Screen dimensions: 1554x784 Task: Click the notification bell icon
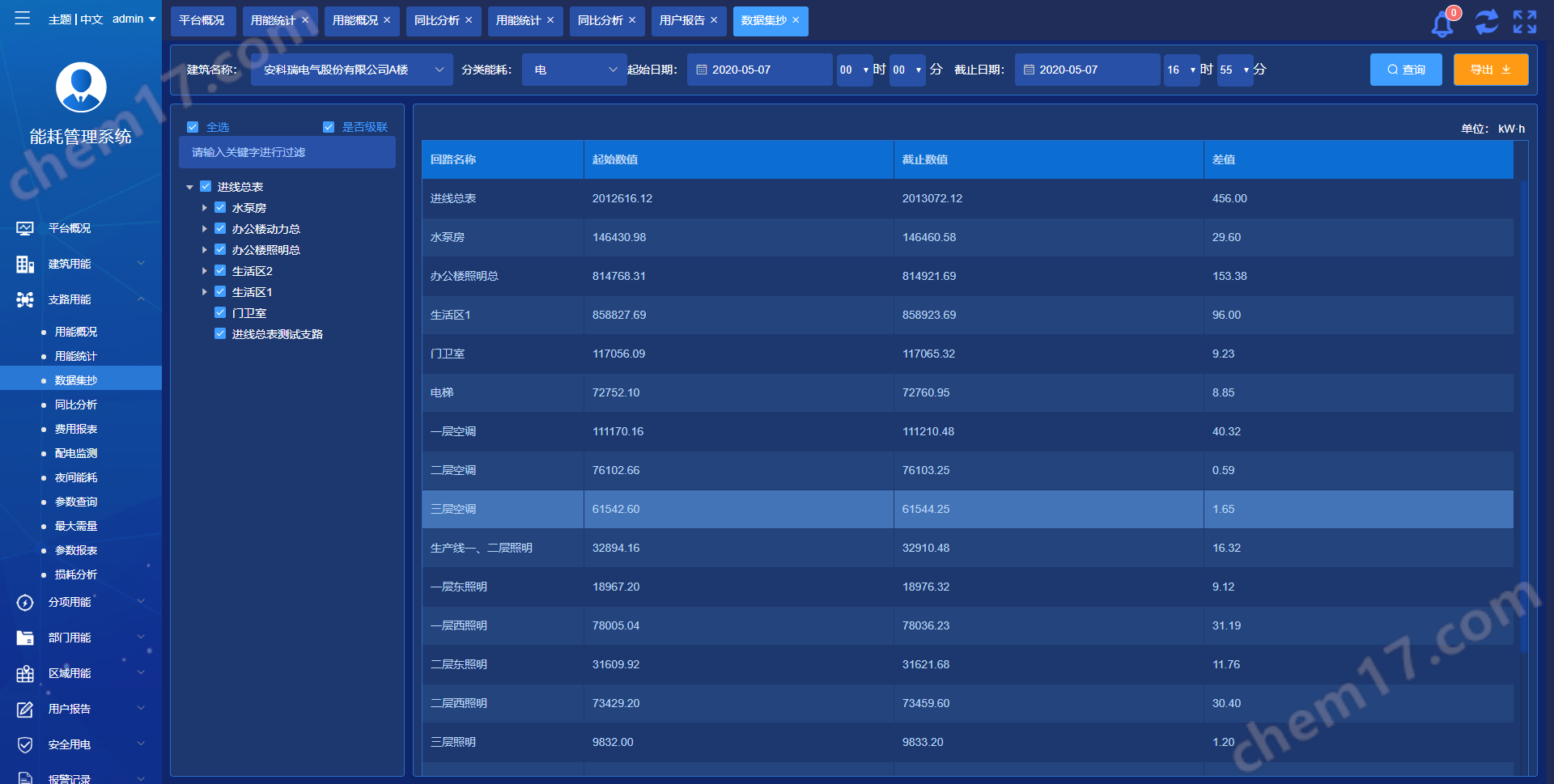(x=1442, y=23)
